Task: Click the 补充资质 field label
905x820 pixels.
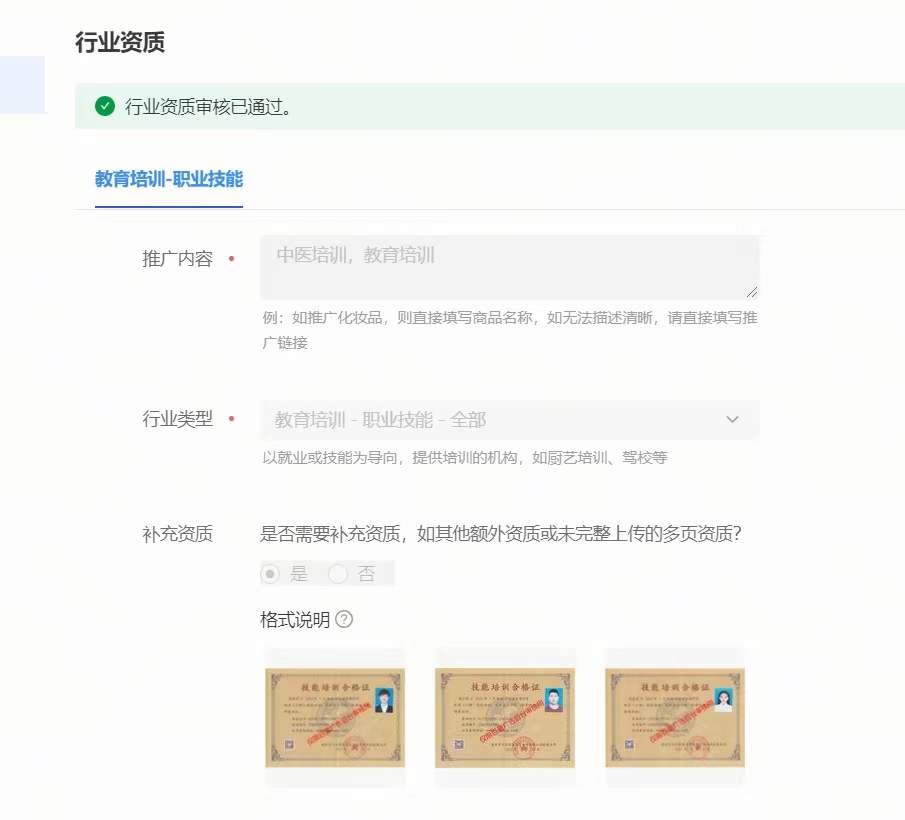Action: (x=177, y=534)
